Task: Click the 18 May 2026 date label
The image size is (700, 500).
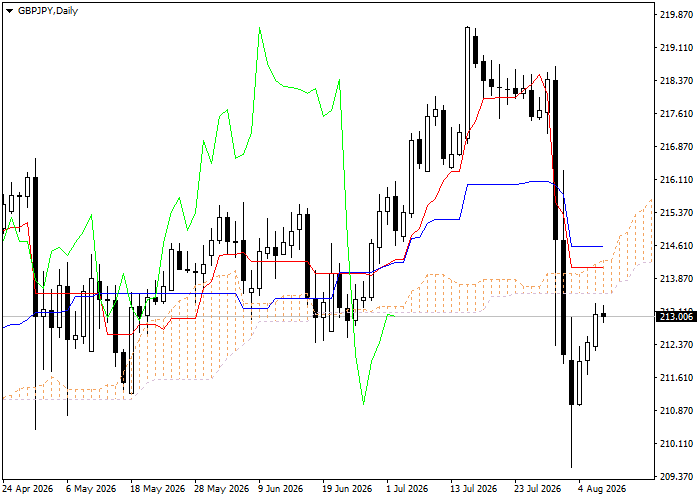Action: coord(157,489)
